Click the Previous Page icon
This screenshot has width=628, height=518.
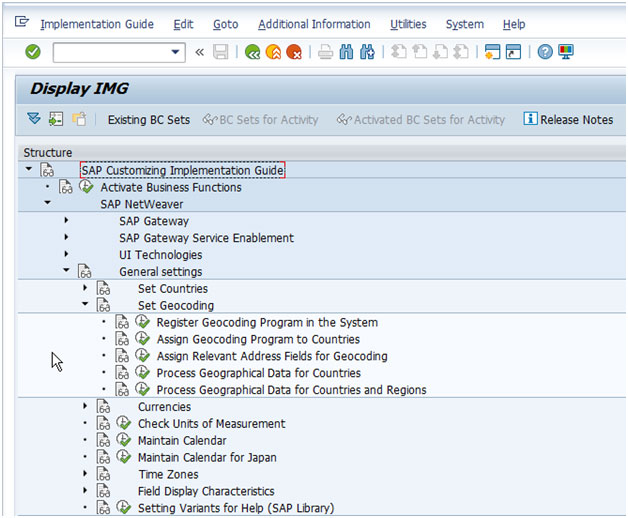click(x=419, y=52)
